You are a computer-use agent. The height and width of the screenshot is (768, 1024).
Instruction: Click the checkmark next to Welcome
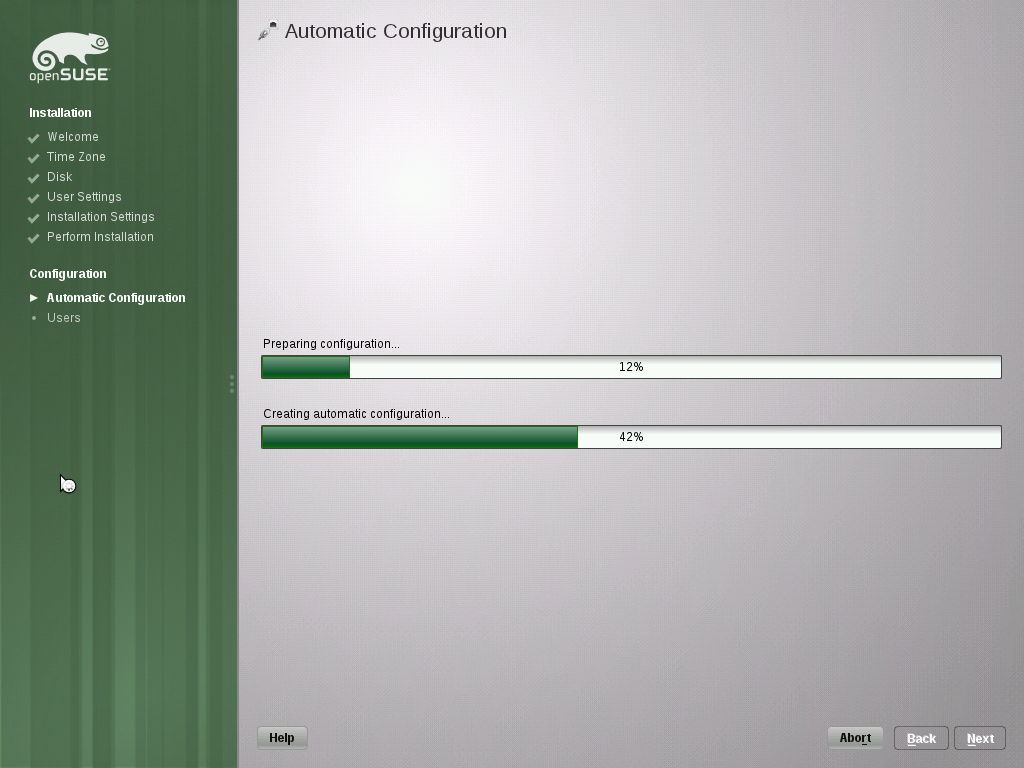33,137
